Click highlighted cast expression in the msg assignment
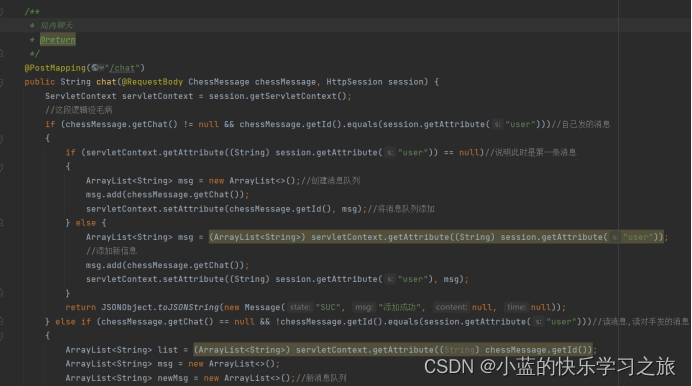Screen dimensions: 692x386 point(436,237)
